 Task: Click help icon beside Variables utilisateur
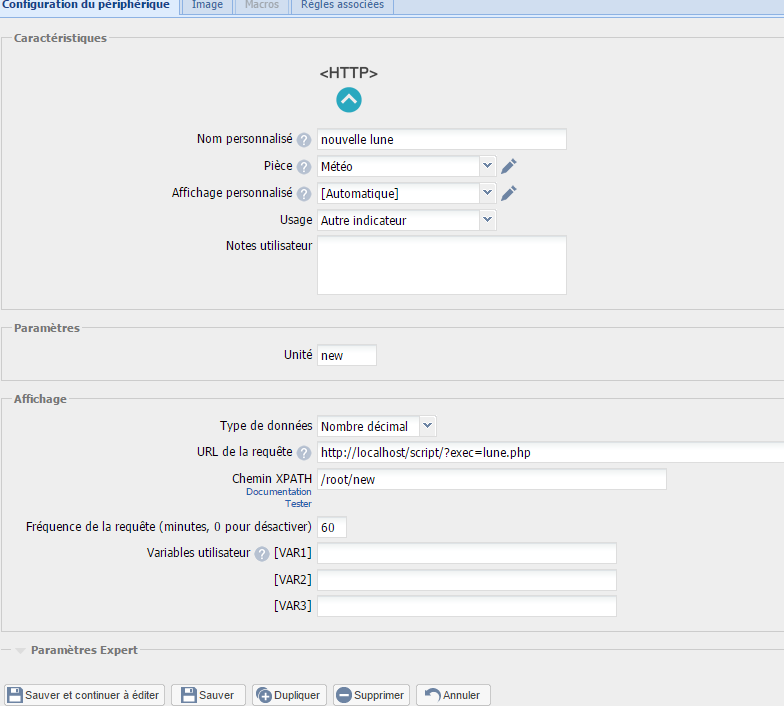click(262, 554)
